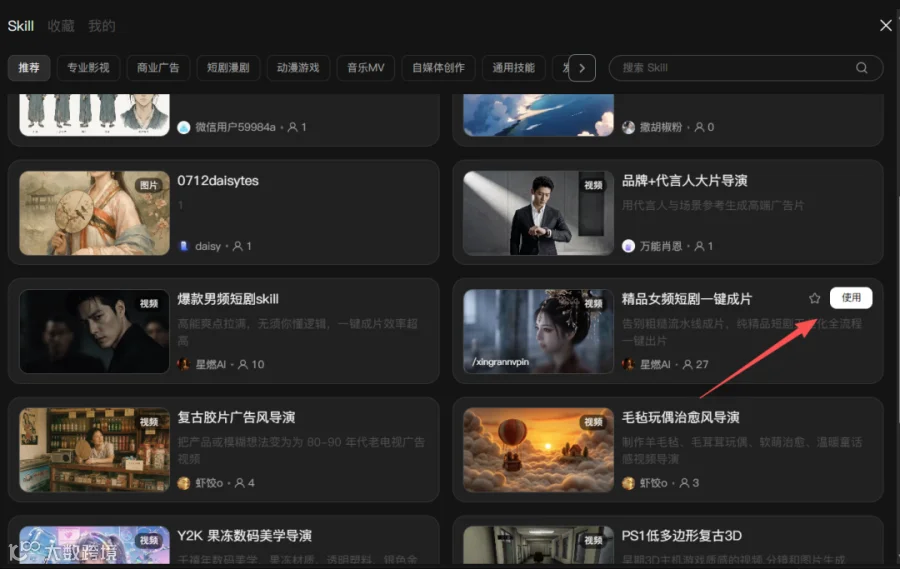Click the 微信用户59984a avatar icon

pos(184,127)
